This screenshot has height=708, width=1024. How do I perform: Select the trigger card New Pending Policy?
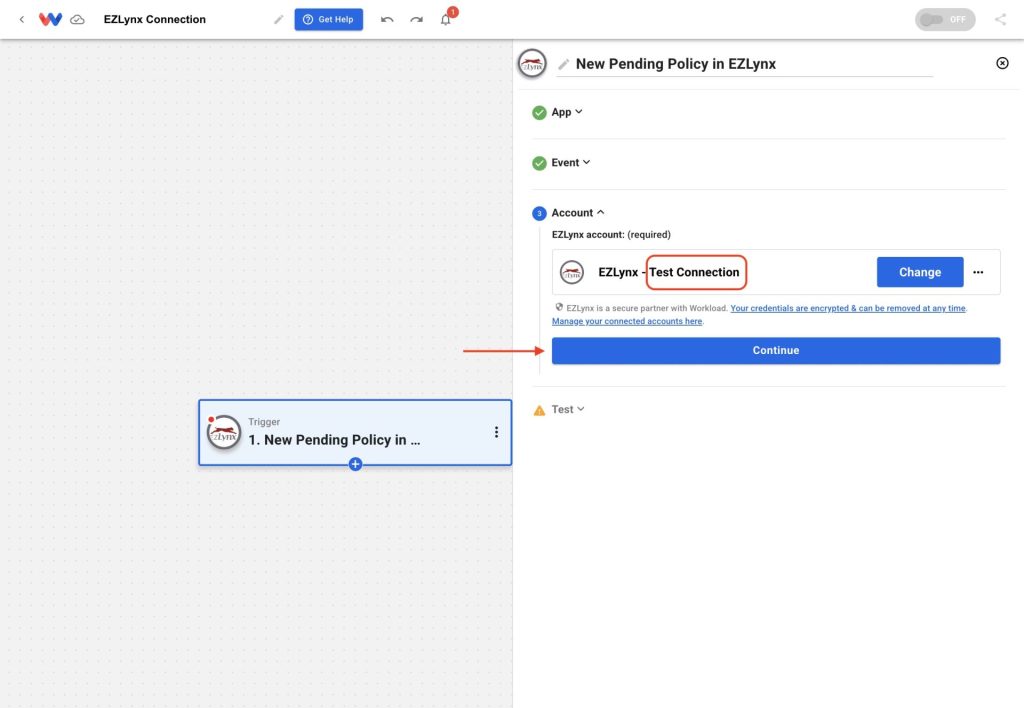(x=355, y=432)
